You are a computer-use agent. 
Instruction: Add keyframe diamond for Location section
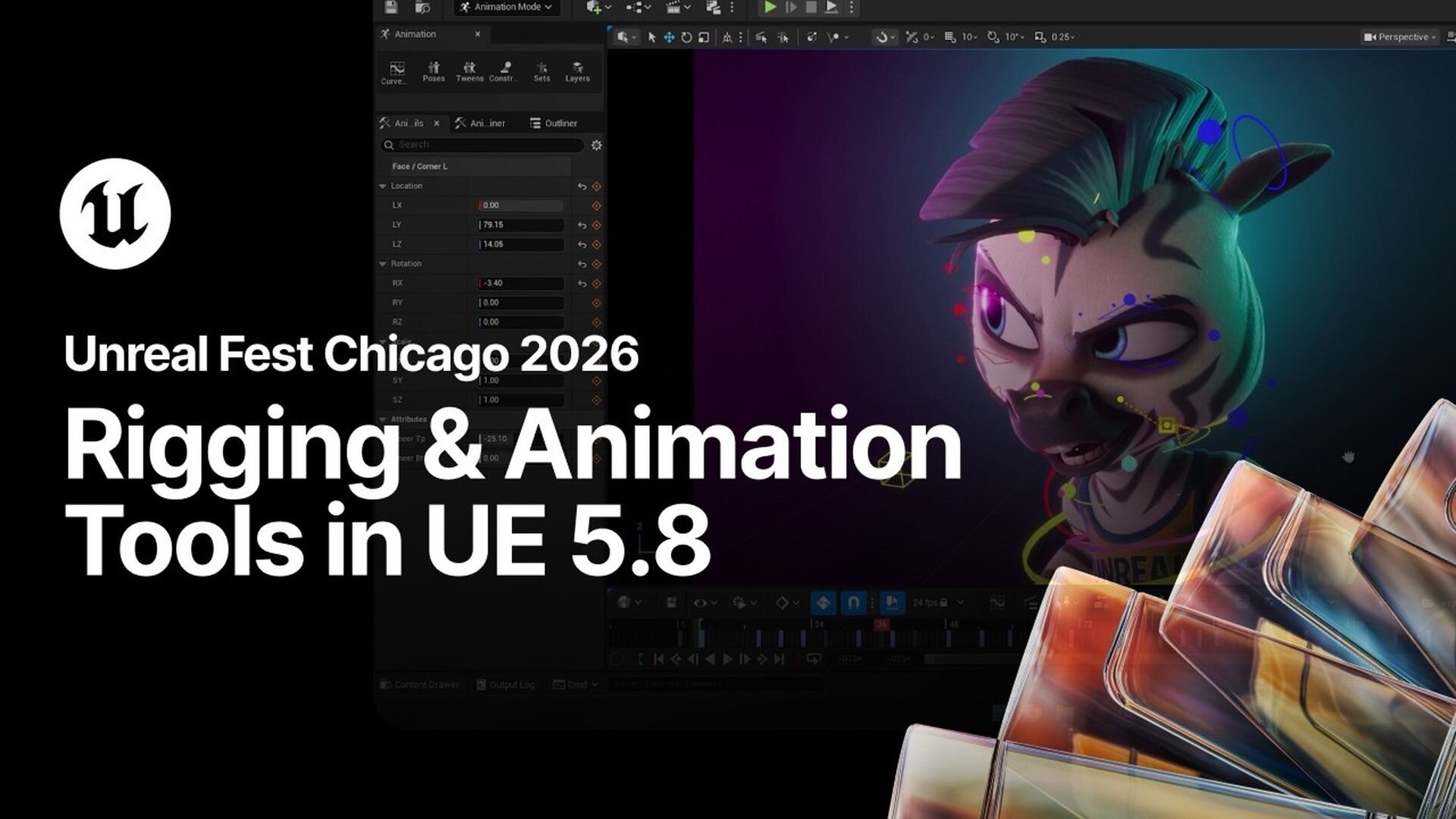[x=596, y=187]
